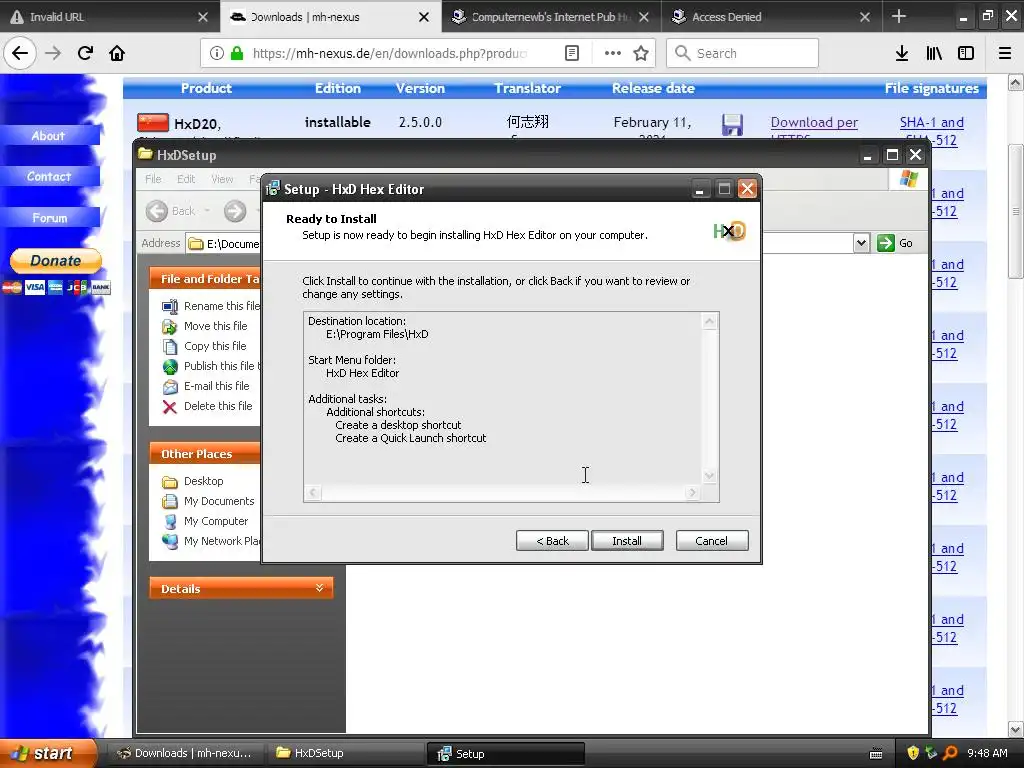Switch to Computernewb's Internet Pub tab
This screenshot has height=768, width=1024.
[550, 16]
